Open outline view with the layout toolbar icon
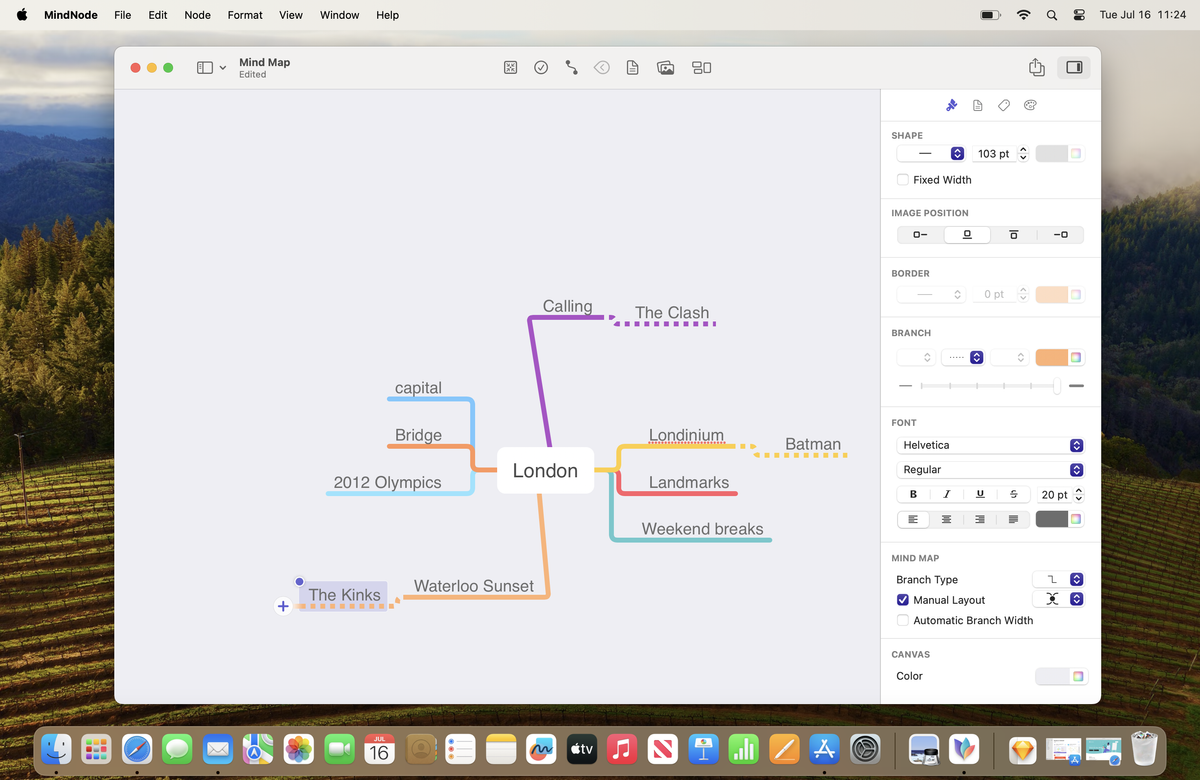This screenshot has width=1200, height=780. [701, 67]
